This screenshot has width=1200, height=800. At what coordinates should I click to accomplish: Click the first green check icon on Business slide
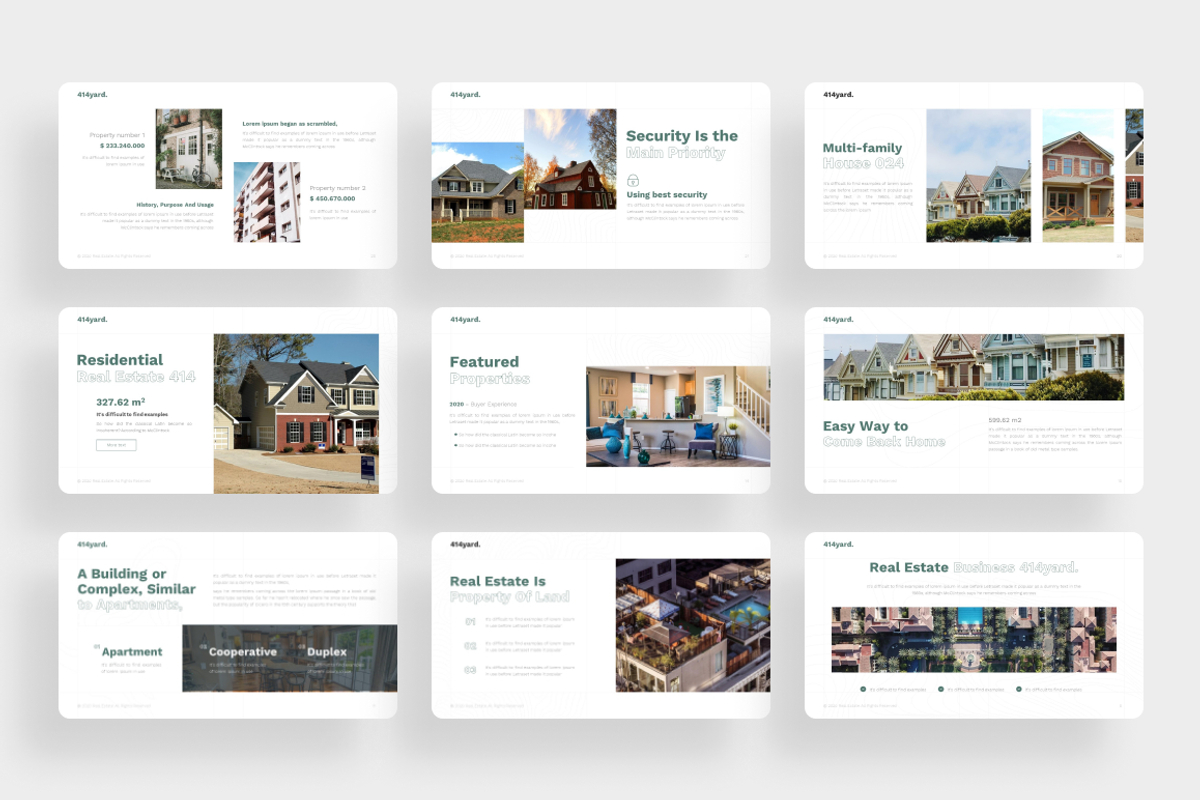point(864,689)
